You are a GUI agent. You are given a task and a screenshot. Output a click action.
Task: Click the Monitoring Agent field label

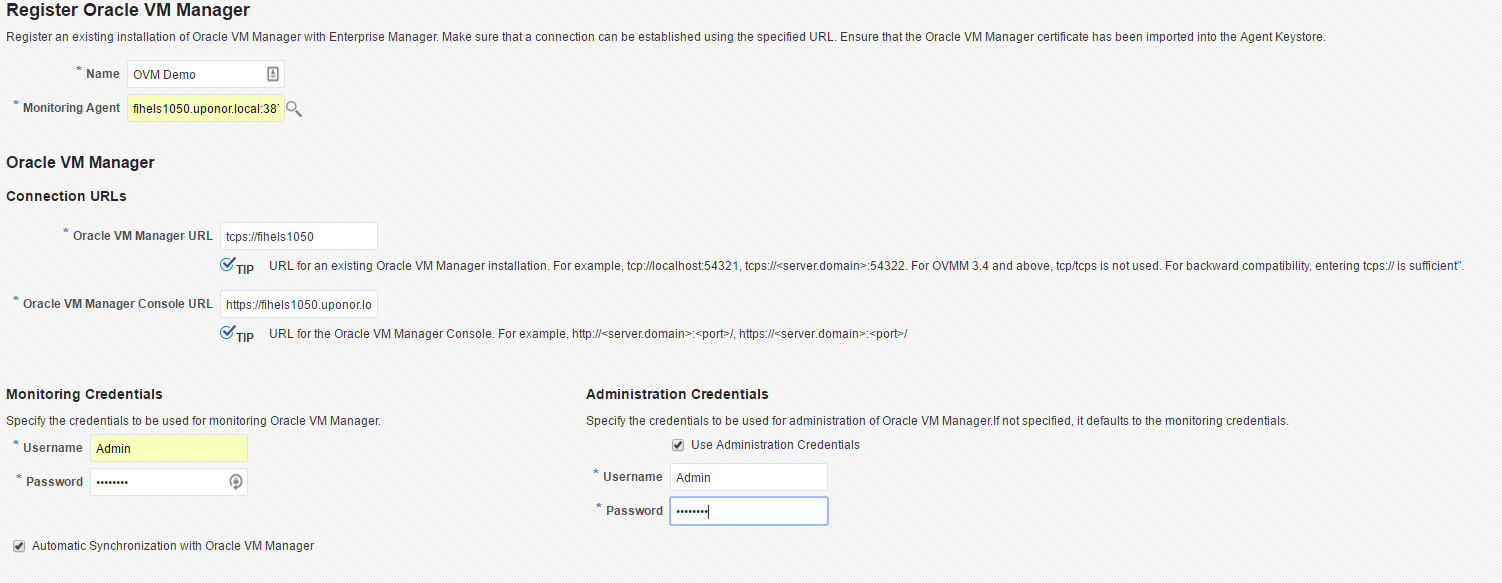[71, 108]
